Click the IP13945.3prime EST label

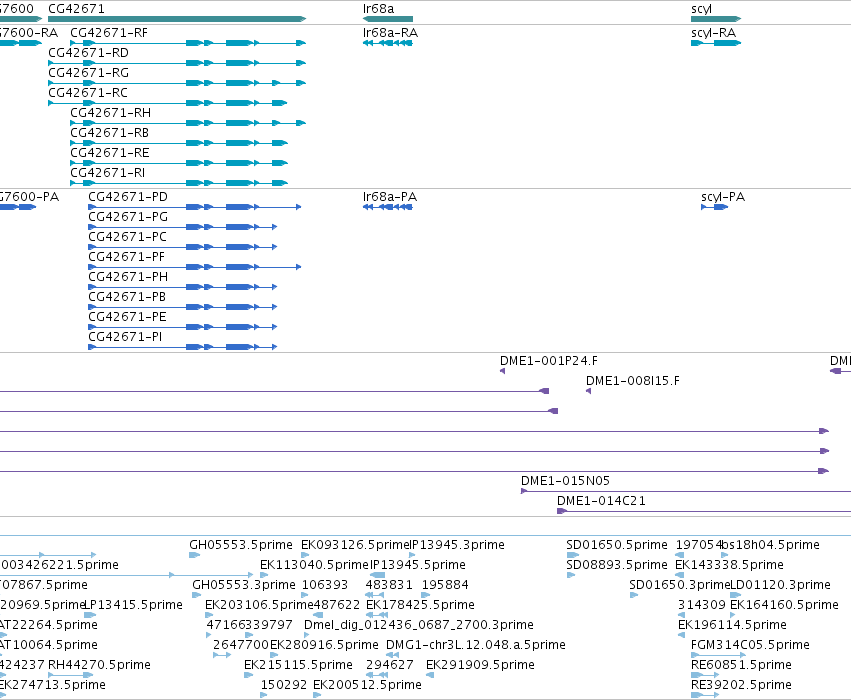click(x=457, y=545)
